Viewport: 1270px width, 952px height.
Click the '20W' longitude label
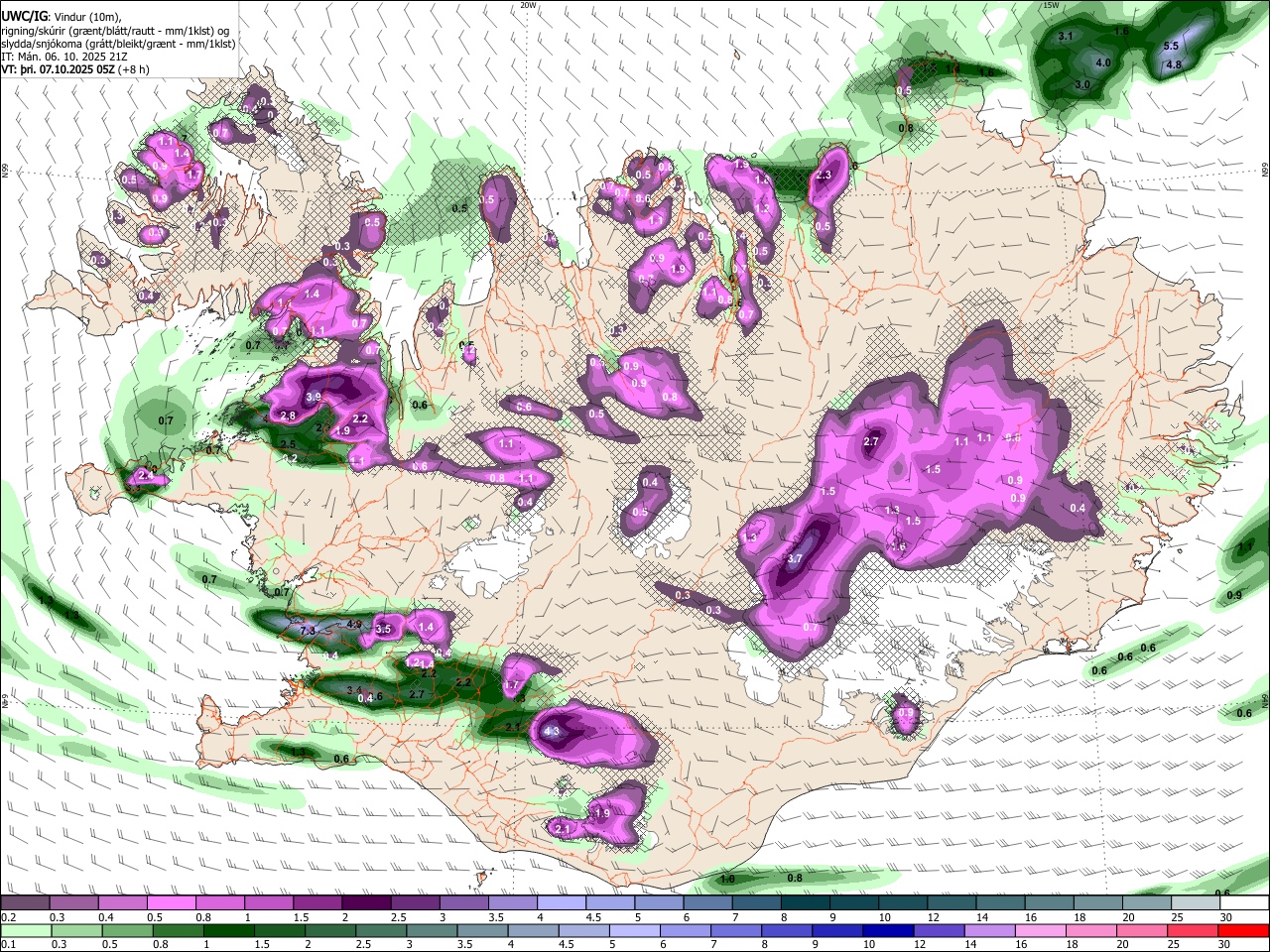click(528, 5)
